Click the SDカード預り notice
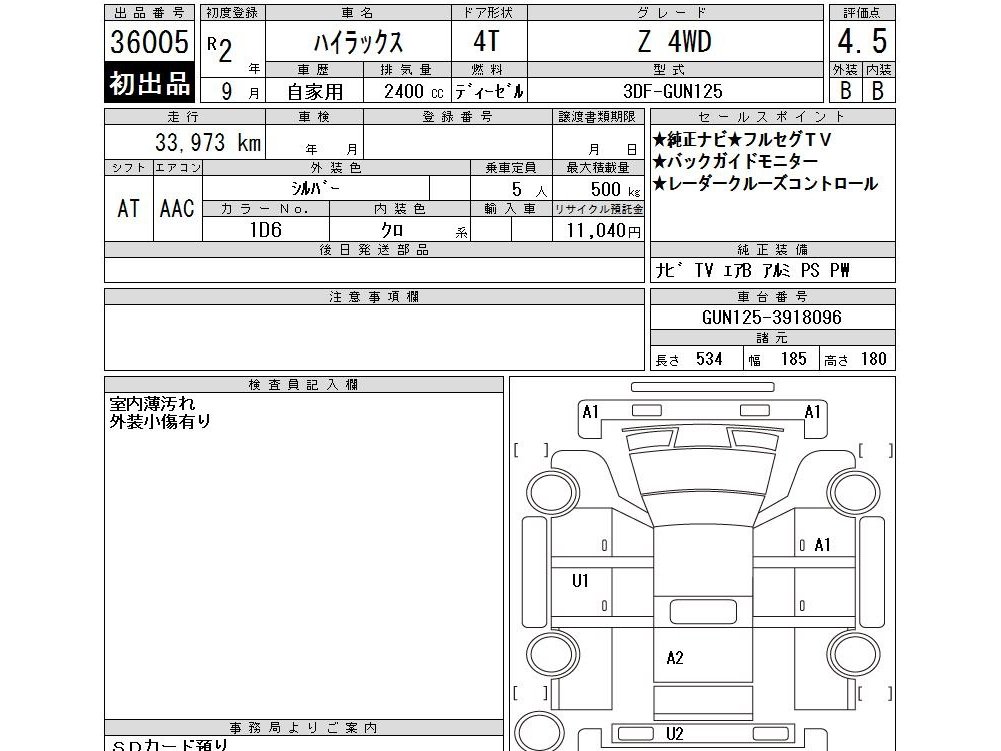This screenshot has height=751, width=1001. point(169,745)
